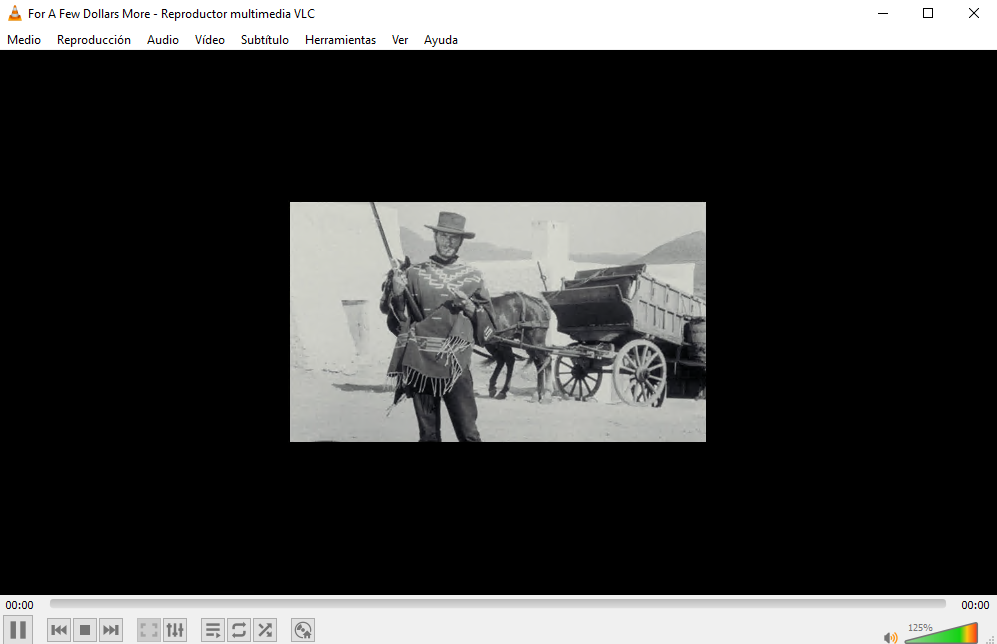Open the Vídeo menu
The height and width of the screenshot is (644, 997).
(x=210, y=39)
